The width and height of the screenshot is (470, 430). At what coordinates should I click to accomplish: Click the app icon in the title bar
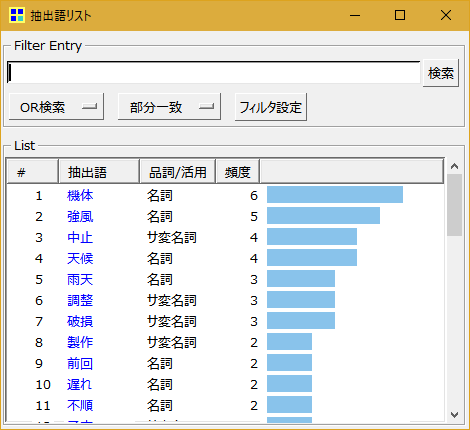pos(17,15)
